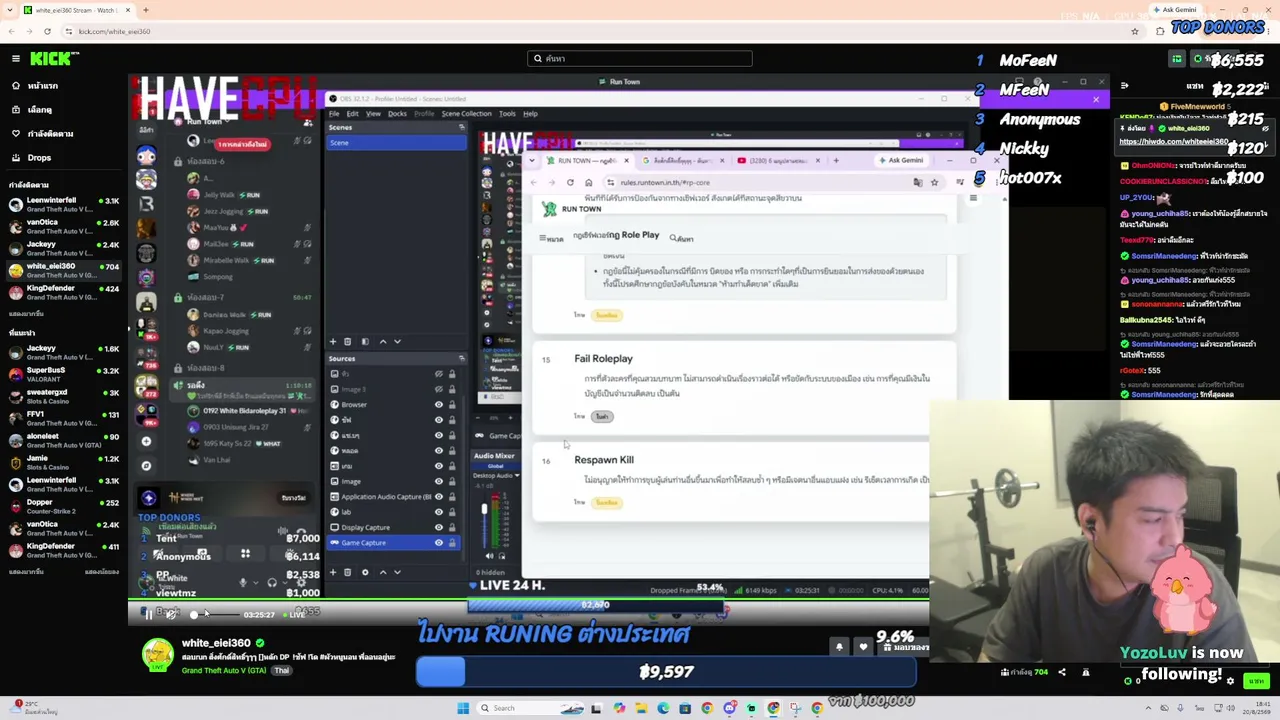The width and height of the screenshot is (1280, 720).
Task: Toggle the lock on the Game Capture source
Action: tap(452, 543)
